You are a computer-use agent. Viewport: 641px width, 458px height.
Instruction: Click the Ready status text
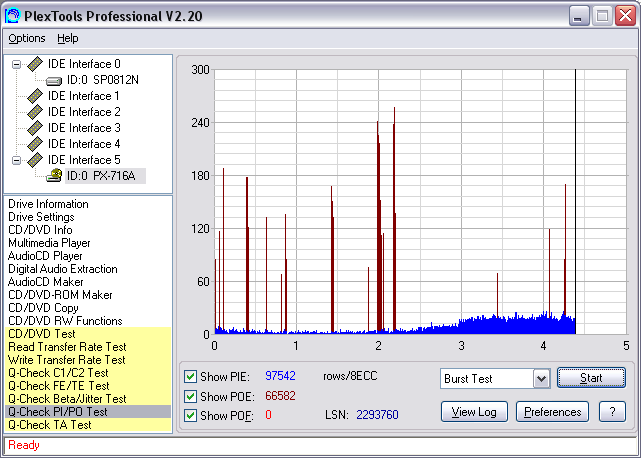[x=24, y=445]
